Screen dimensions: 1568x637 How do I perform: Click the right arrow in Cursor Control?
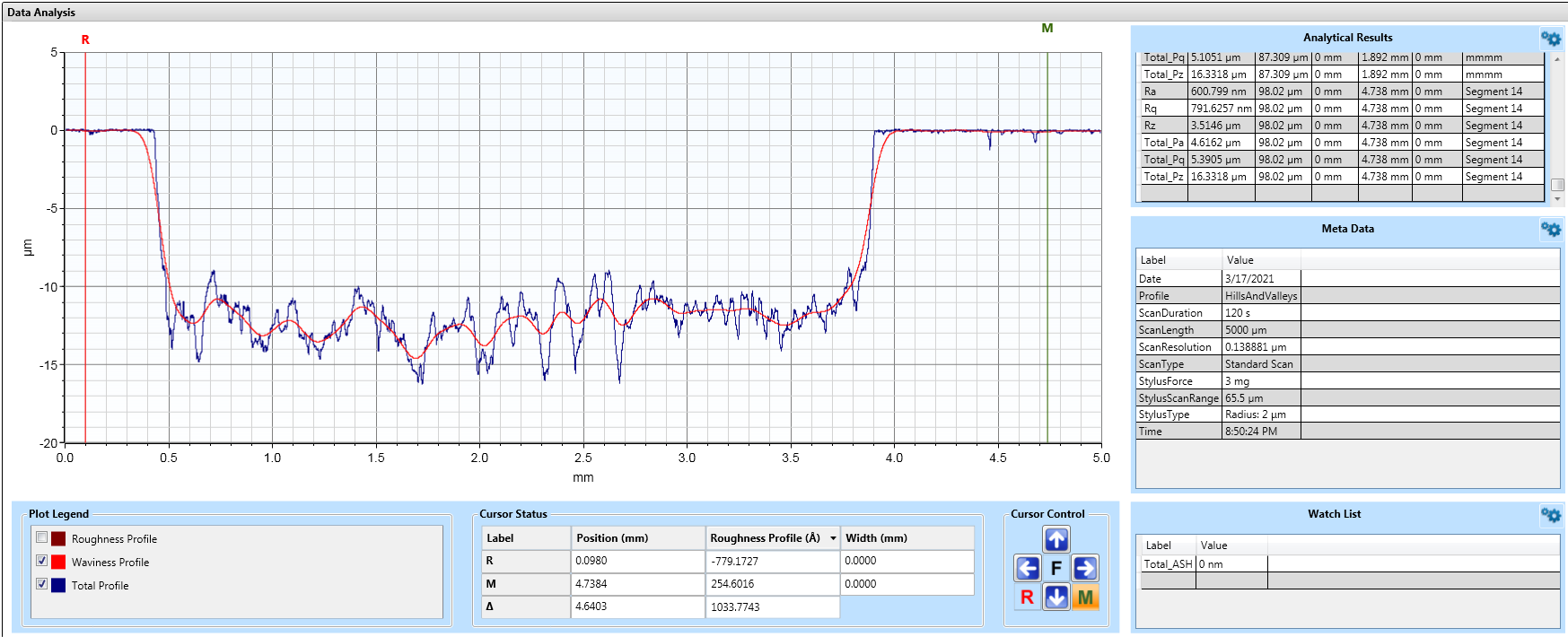(x=1085, y=568)
